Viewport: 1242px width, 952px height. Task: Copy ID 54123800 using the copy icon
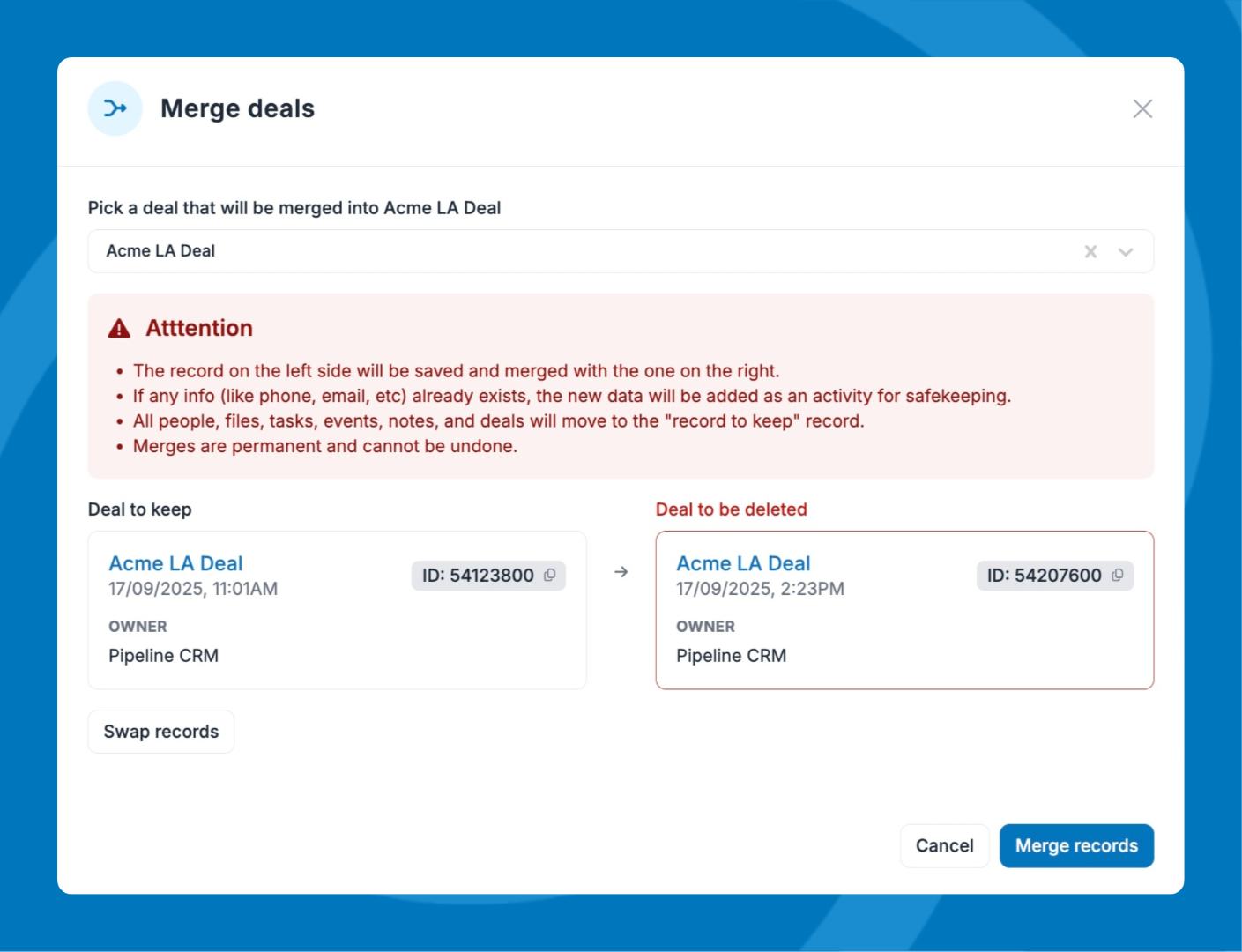pos(550,575)
